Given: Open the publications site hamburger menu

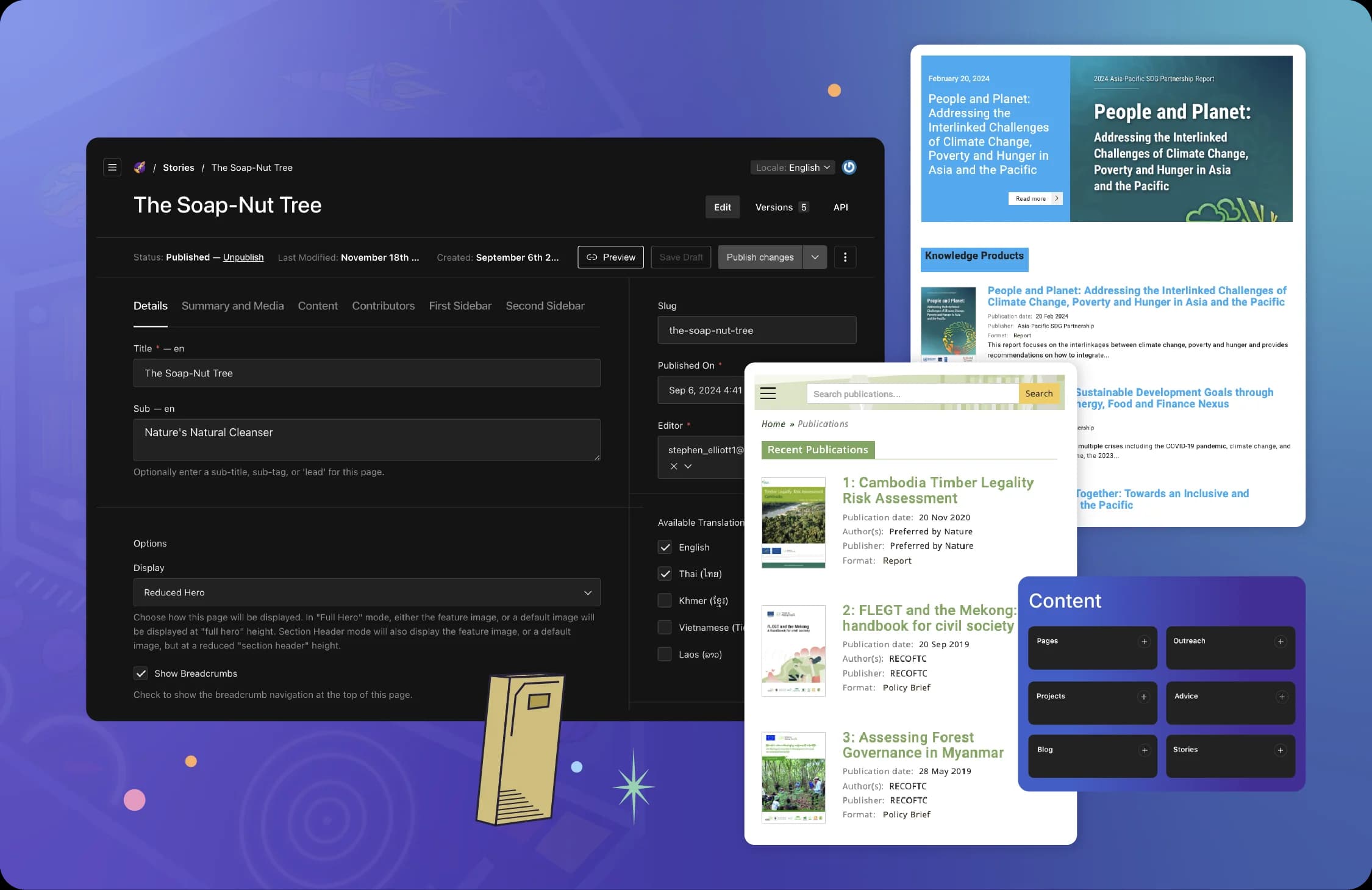Looking at the screenshot, I should (x=768, y=393).
